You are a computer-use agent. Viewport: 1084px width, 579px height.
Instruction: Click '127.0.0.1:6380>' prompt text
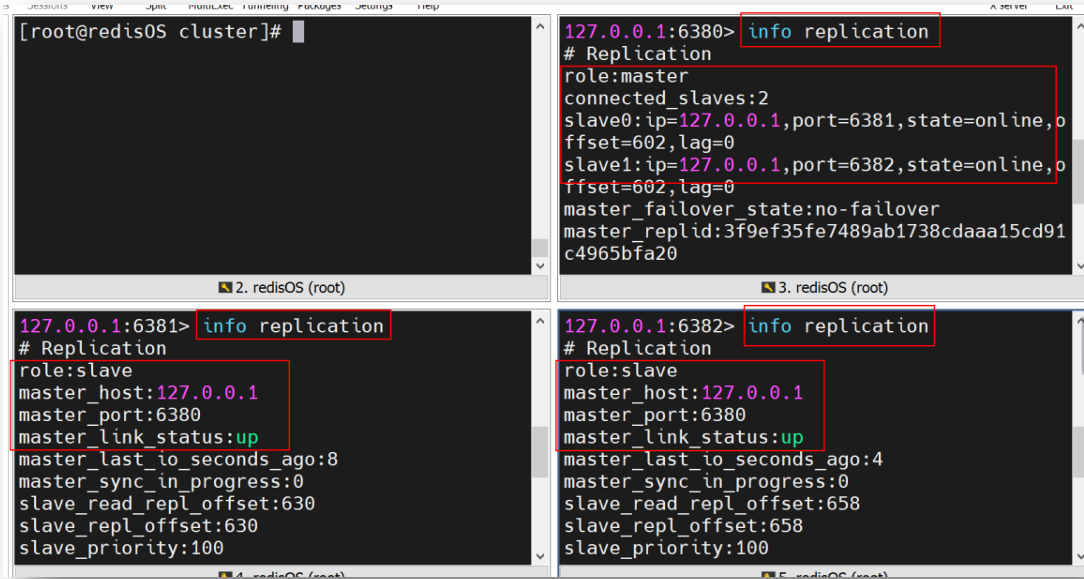pyautogui.click(x=650, y=32)
